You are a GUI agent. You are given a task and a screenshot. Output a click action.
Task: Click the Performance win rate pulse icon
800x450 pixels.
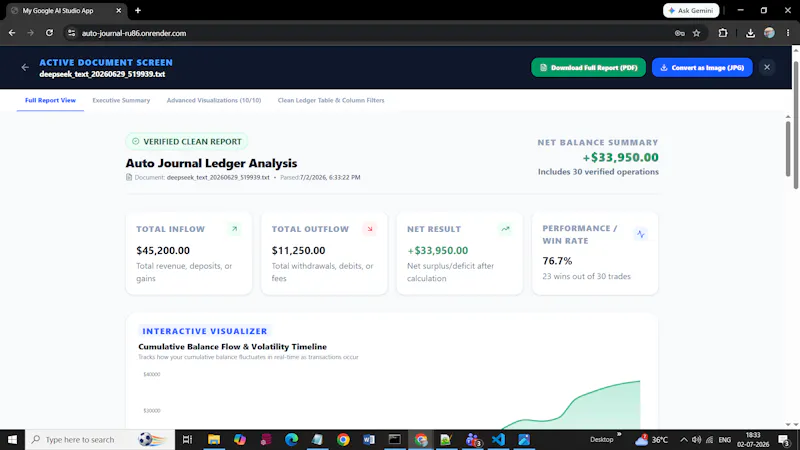pos(641,234)
